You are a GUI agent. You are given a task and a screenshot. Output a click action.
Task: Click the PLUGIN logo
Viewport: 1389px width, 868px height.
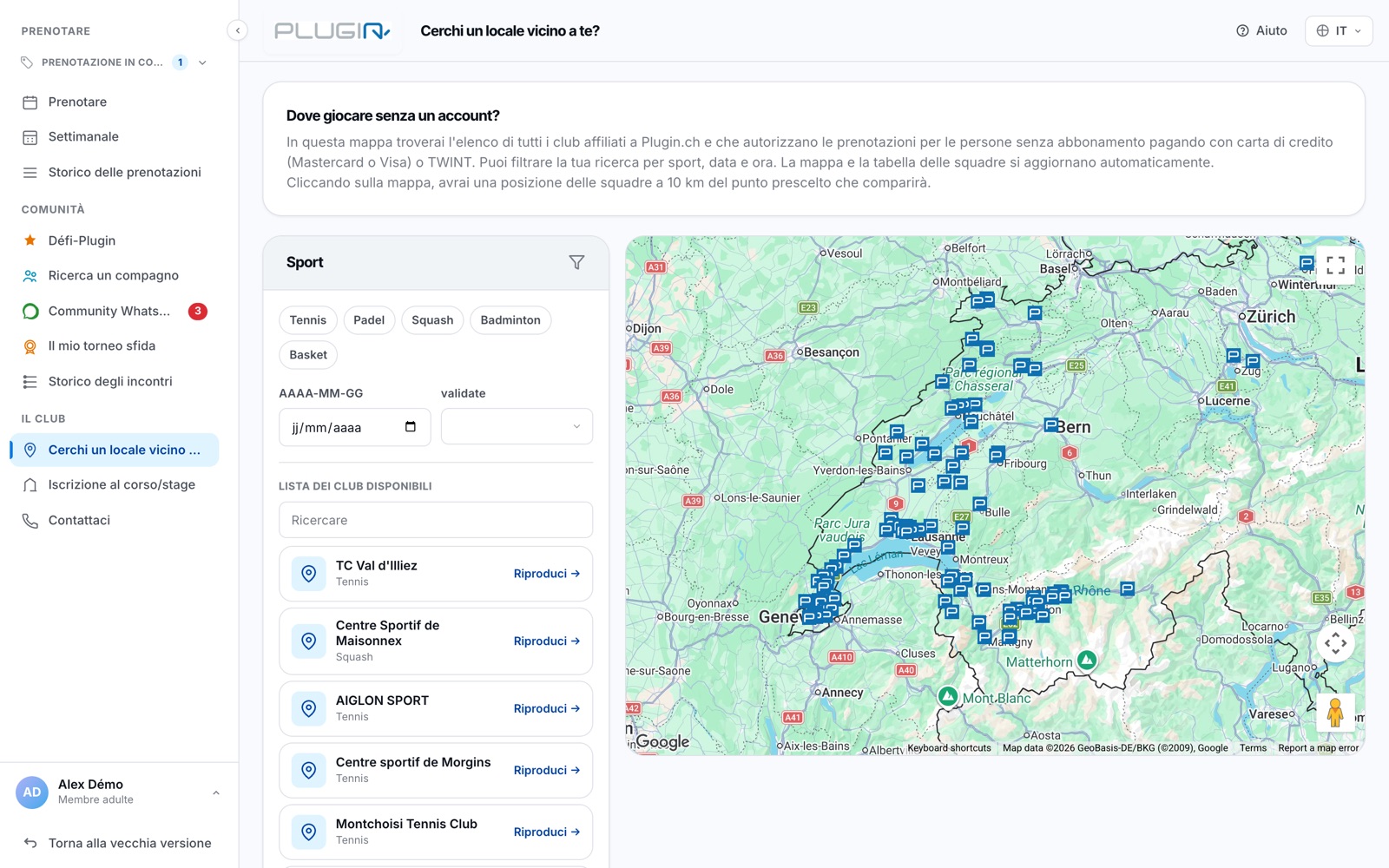tap(332, 31)
